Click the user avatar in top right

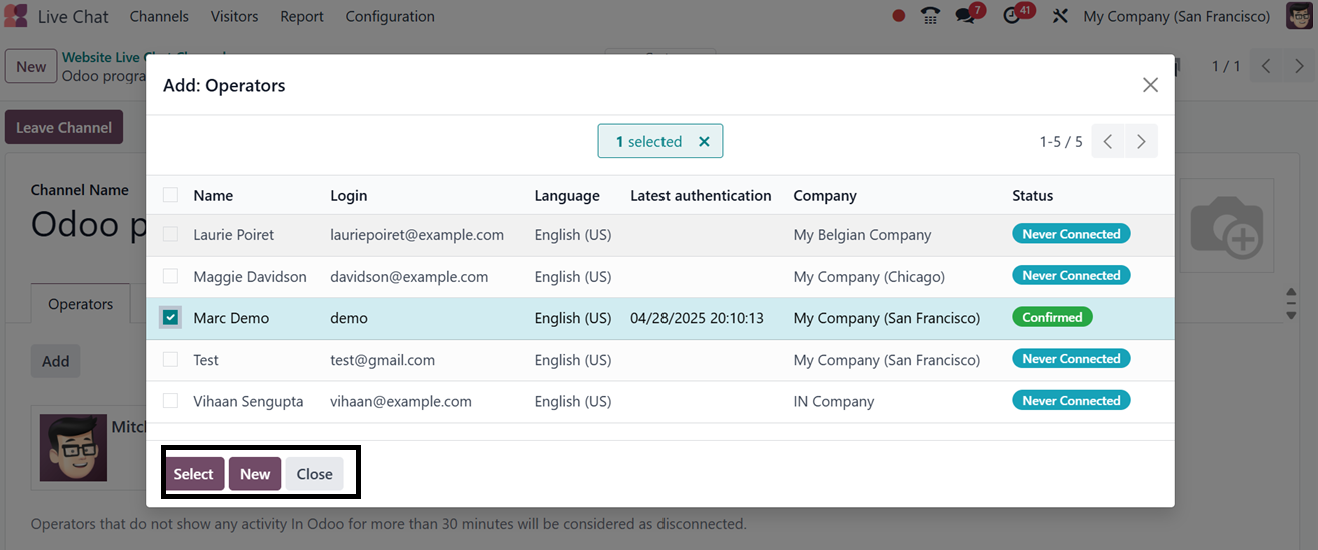[x=1299, y=16]
